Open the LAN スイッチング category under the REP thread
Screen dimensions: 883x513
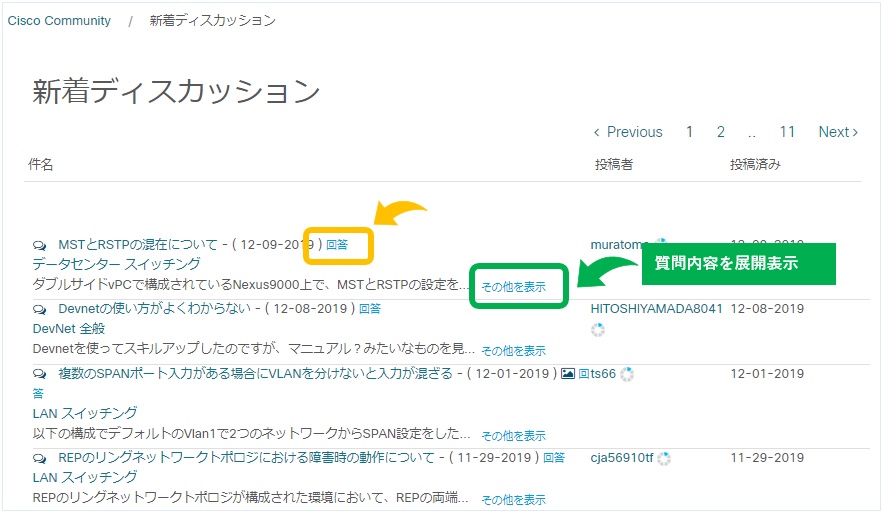tap(84, 478)
